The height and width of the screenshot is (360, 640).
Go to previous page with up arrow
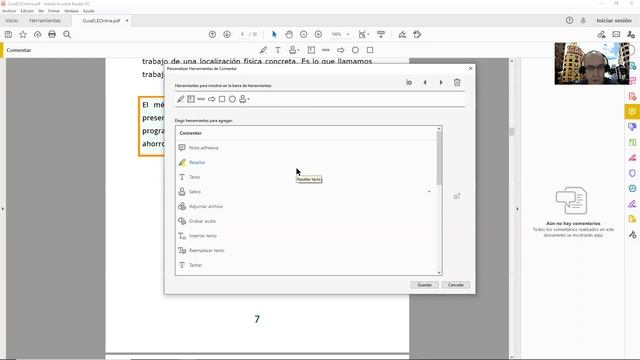(212, 34)
